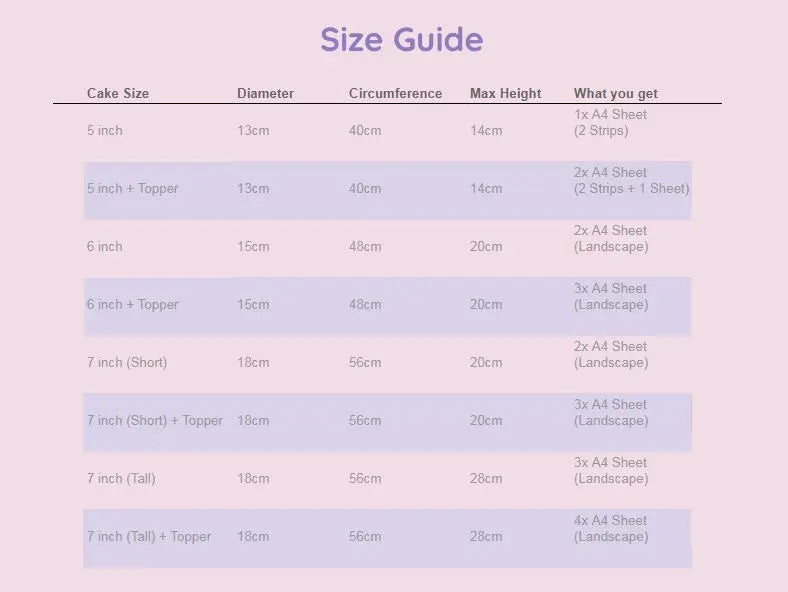788x592 pixels.
Task: Select the 6 inch cake size label
Action: (x=105, y=247)
